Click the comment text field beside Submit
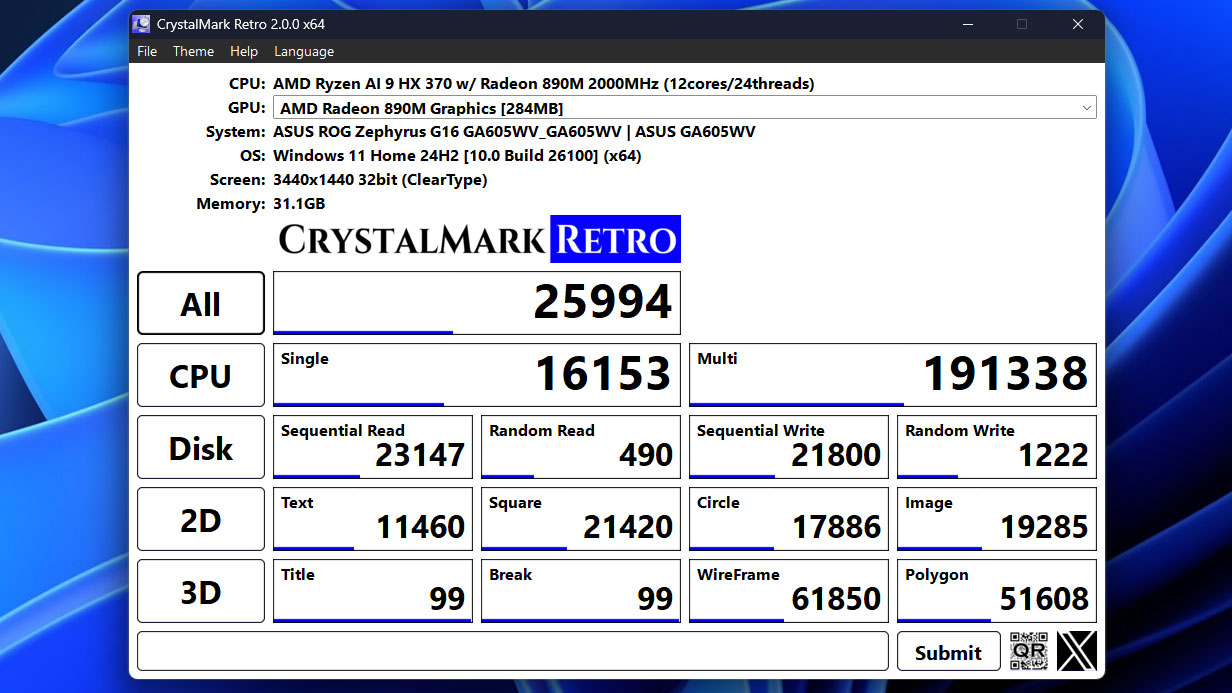This screenshot has height=693, width=1232. [x=512, y=651]
